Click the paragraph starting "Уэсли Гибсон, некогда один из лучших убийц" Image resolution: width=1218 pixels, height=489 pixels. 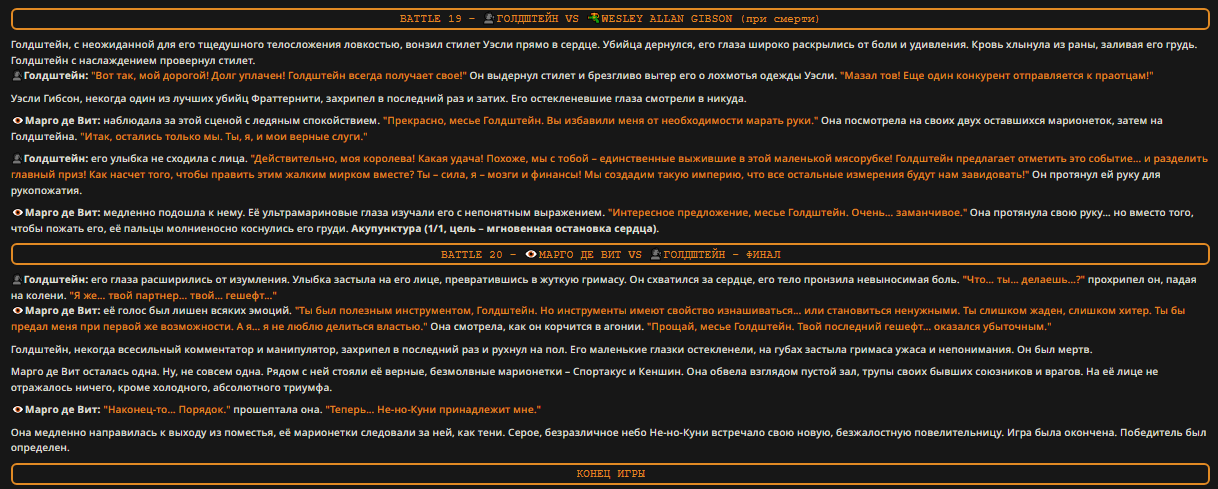click(x=378, y=98)
